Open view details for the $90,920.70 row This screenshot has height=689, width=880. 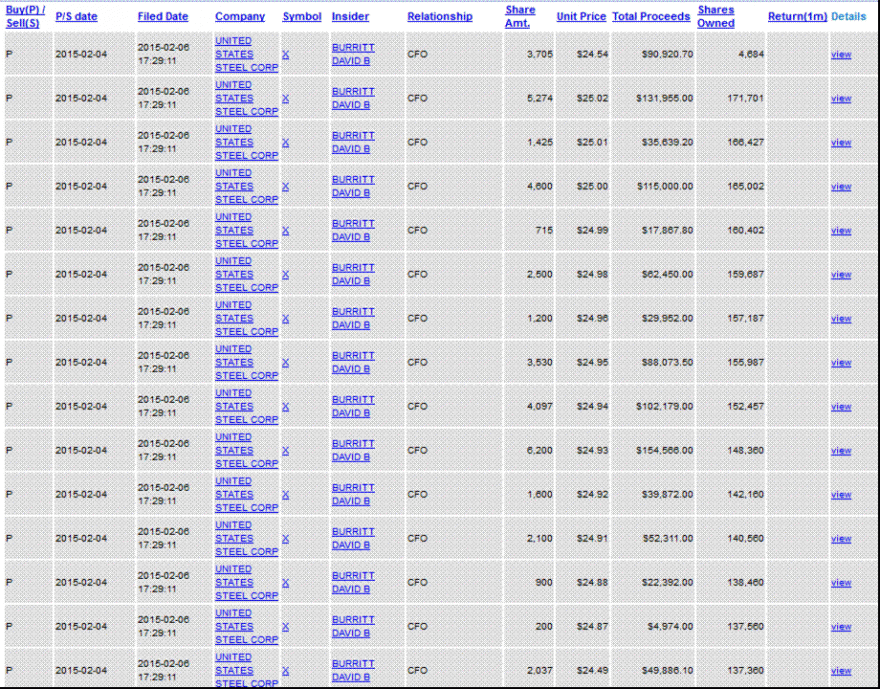[x=841, y=54]
